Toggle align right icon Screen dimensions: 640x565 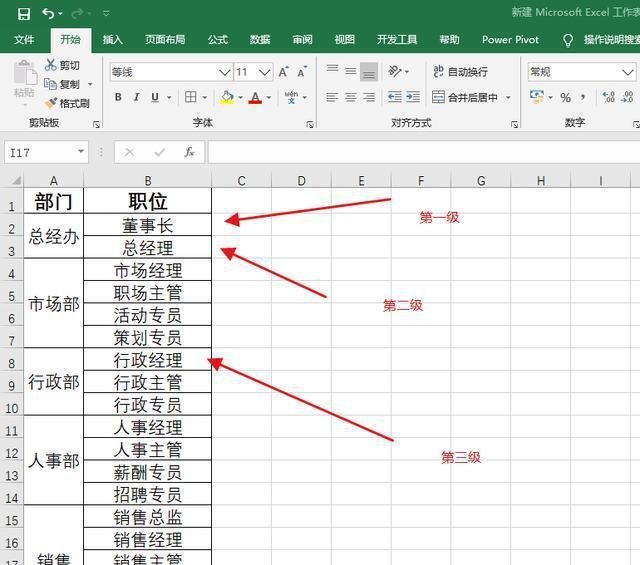pos(369,97)
